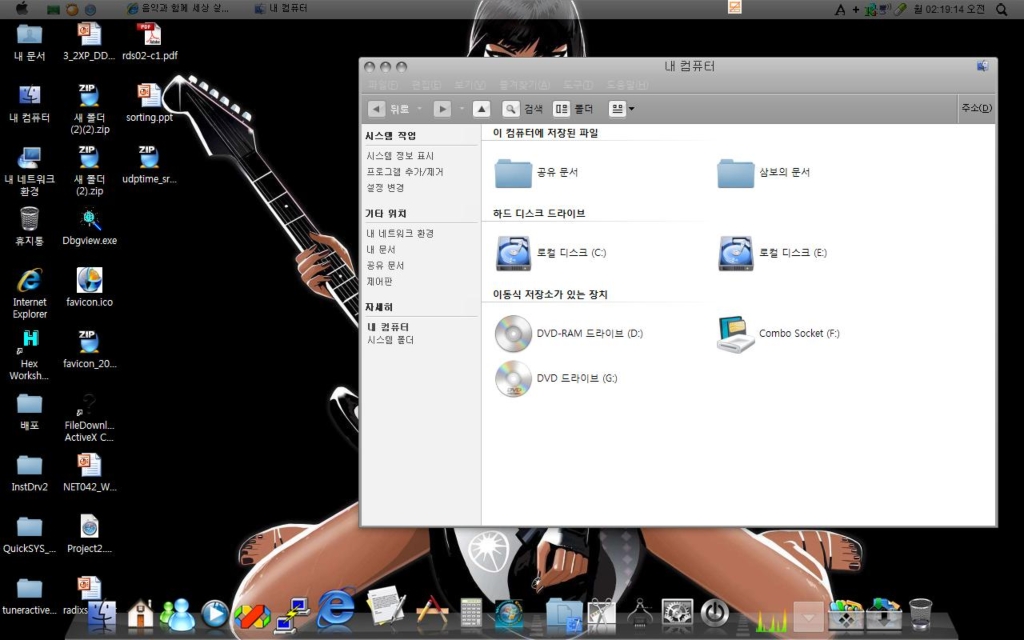This screenshot has width=1024, height=640.
Task: Open the gear system preferences dock icon
Action: pos(677,615)
